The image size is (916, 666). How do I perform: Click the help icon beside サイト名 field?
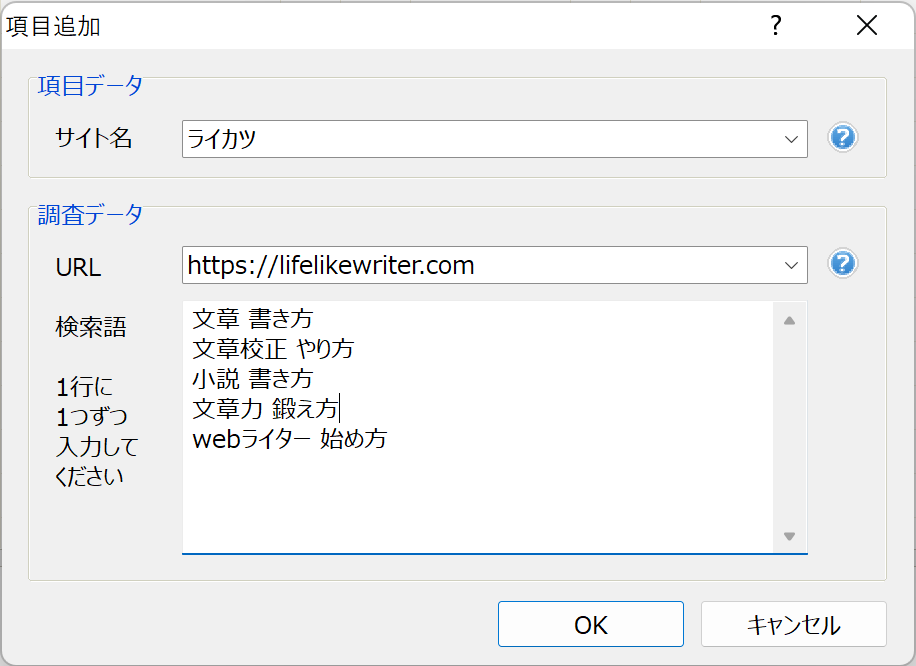point(843,138)
